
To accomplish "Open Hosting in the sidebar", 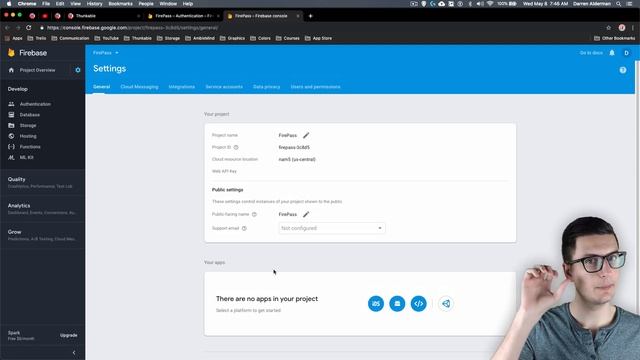I will [28, 136].
